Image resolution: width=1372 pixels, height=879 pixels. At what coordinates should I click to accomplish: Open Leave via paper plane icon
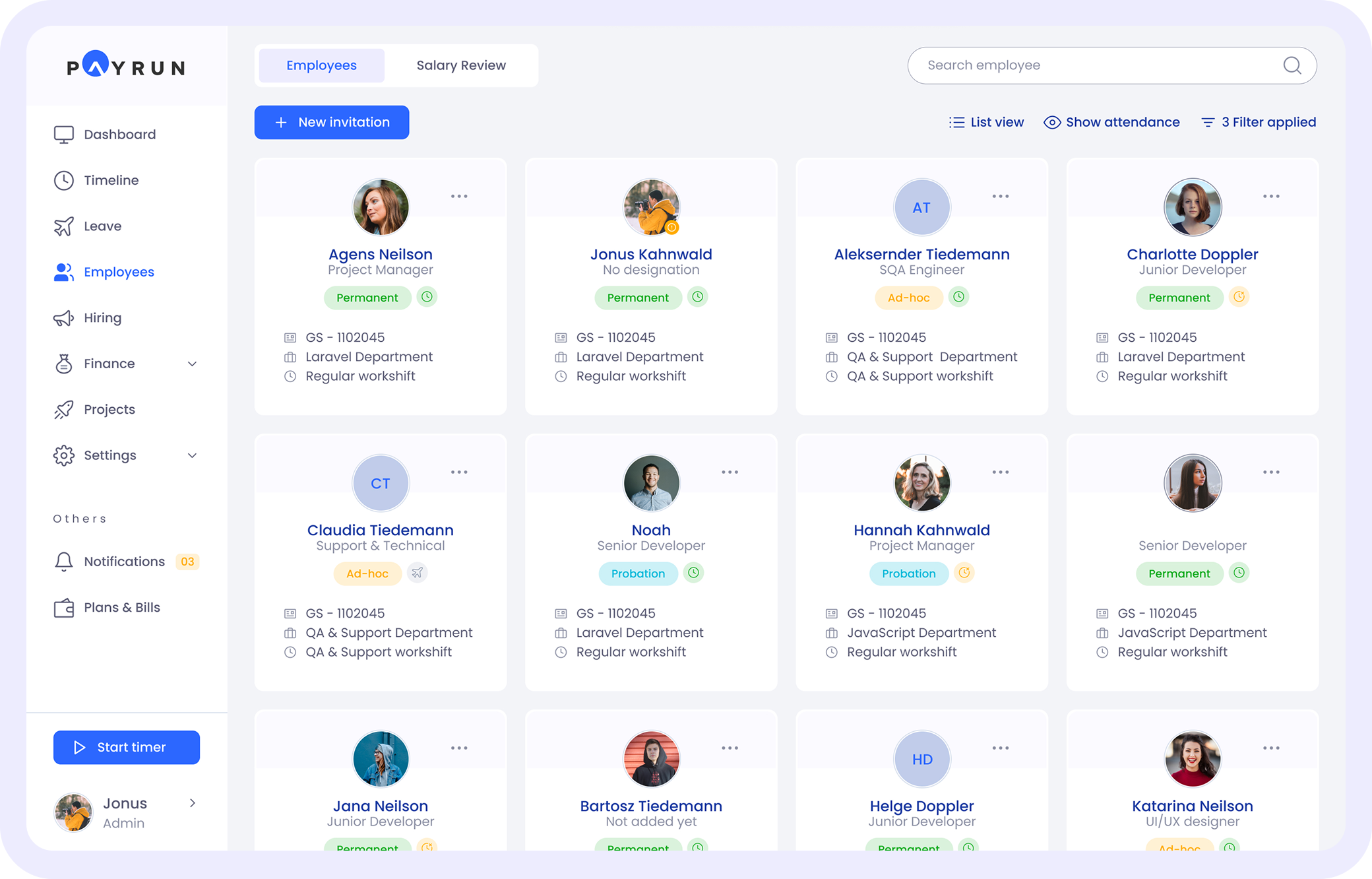coord(63,226)
